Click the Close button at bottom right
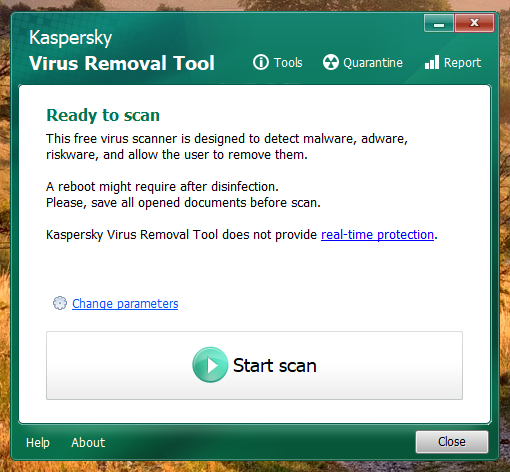Image resolution: width=510 pixels, height=472 pixels. [452, 442]
